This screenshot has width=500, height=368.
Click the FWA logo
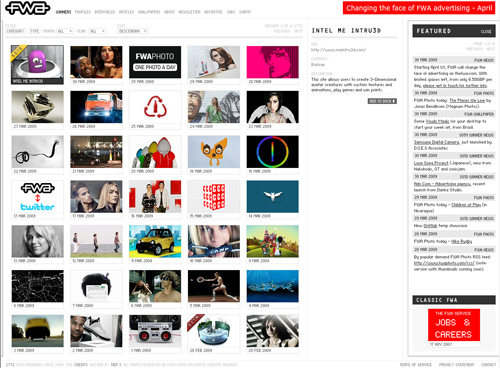click(28, 8)
